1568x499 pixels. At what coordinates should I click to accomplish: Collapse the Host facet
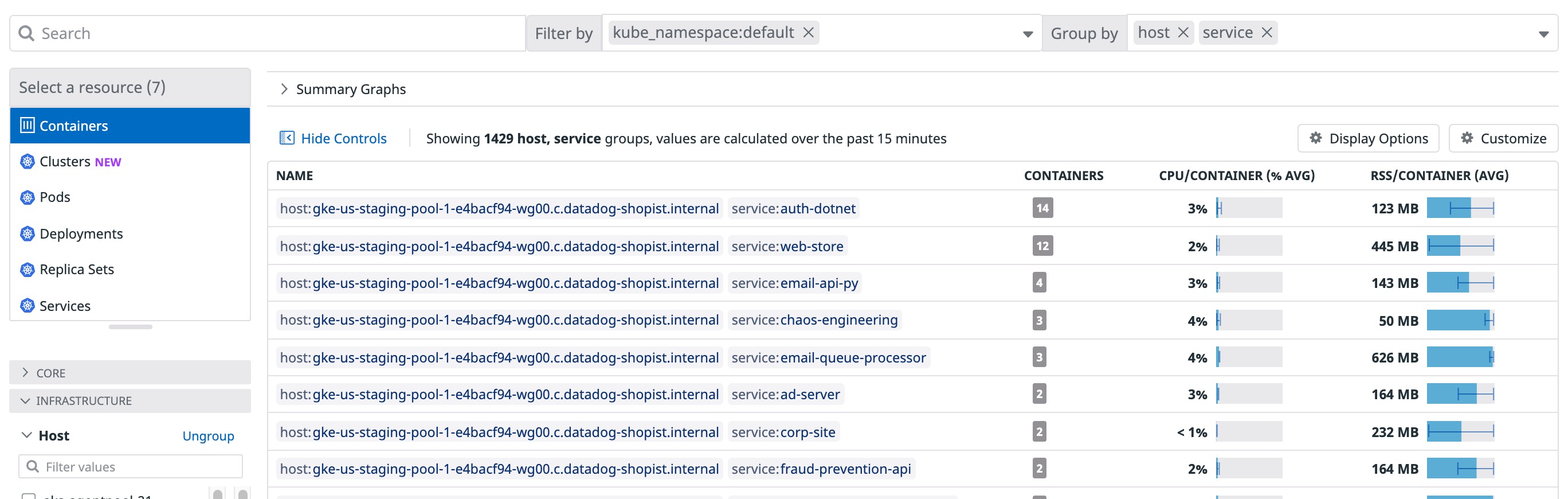[26, 435]
